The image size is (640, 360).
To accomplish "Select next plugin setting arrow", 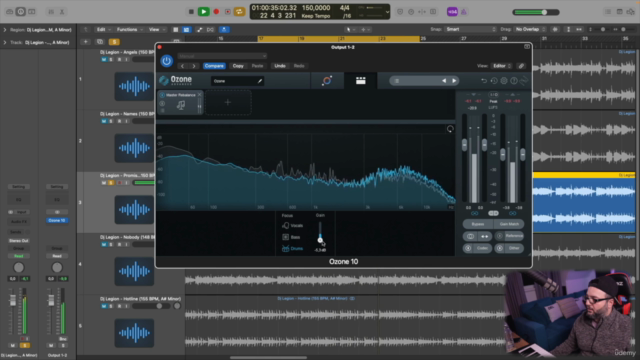I will click(194, 66).
